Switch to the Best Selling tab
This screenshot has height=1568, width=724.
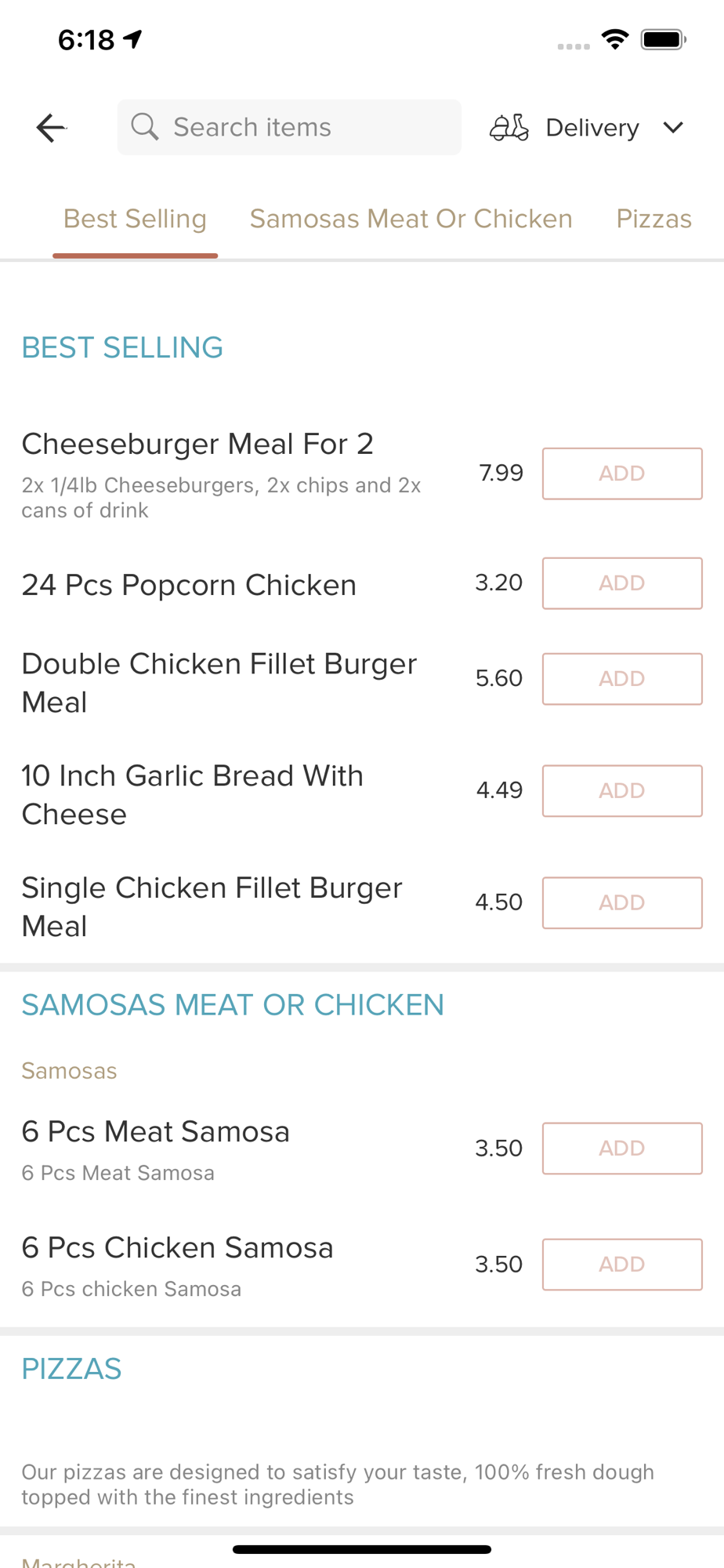tap(135, 219)
